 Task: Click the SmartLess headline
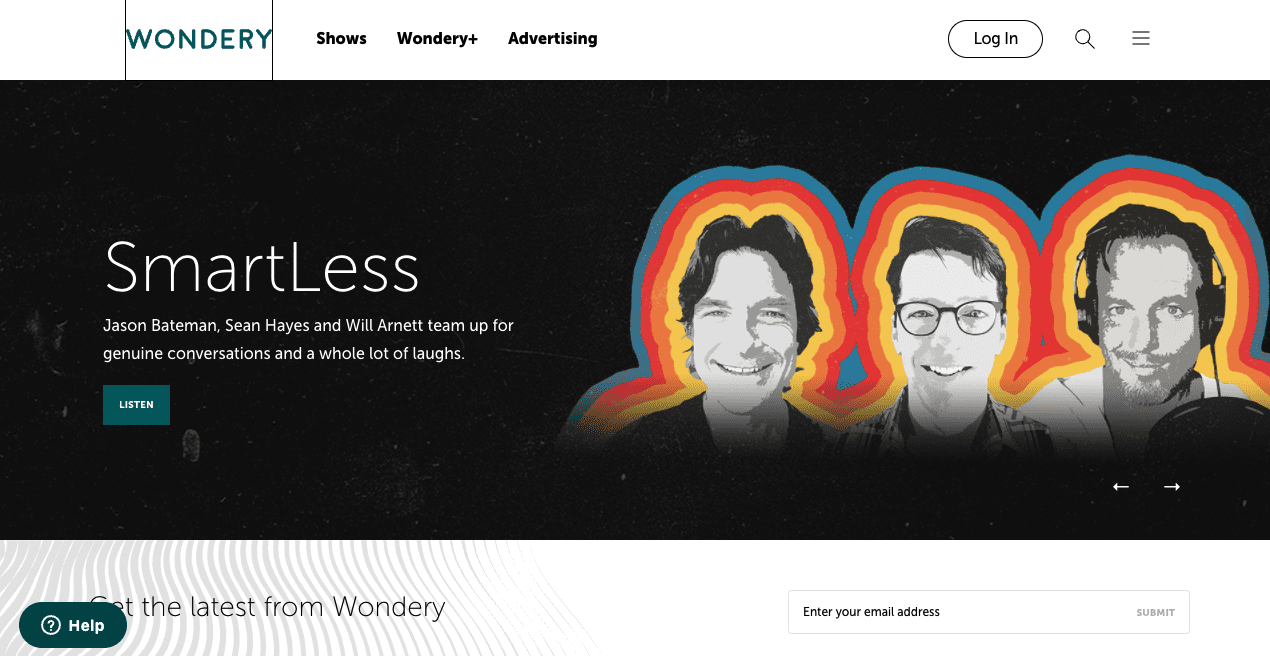click(261, 267)
